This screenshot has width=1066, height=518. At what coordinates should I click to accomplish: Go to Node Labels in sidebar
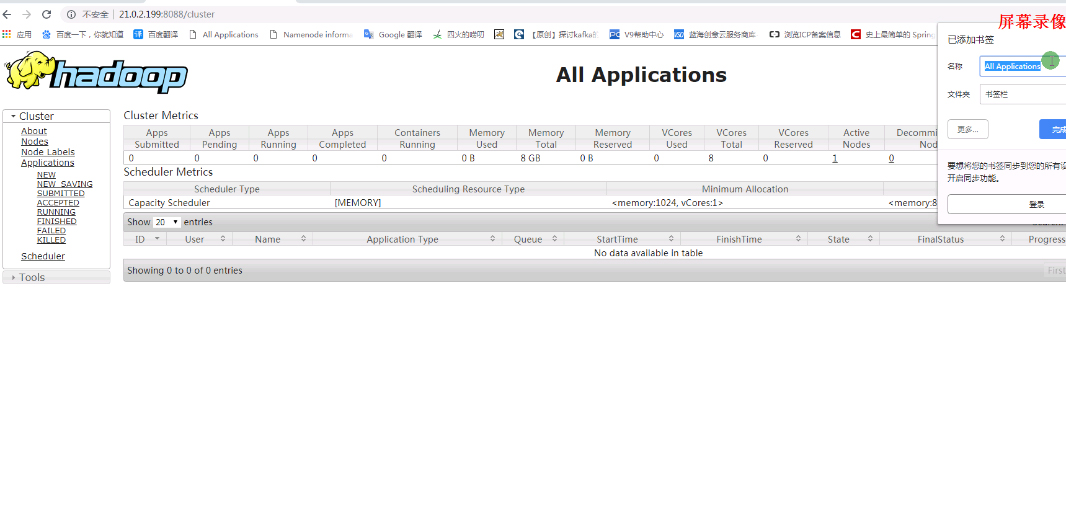point(48,152)
